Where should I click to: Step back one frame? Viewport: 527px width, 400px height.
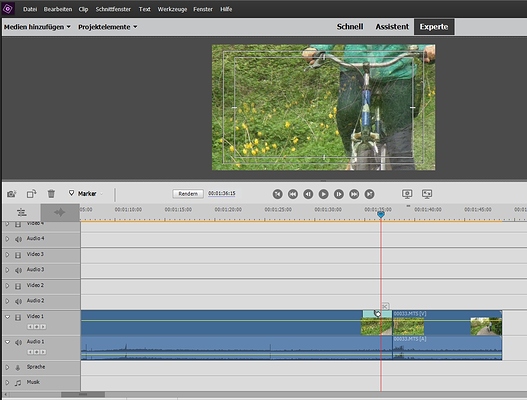[308, 194]
